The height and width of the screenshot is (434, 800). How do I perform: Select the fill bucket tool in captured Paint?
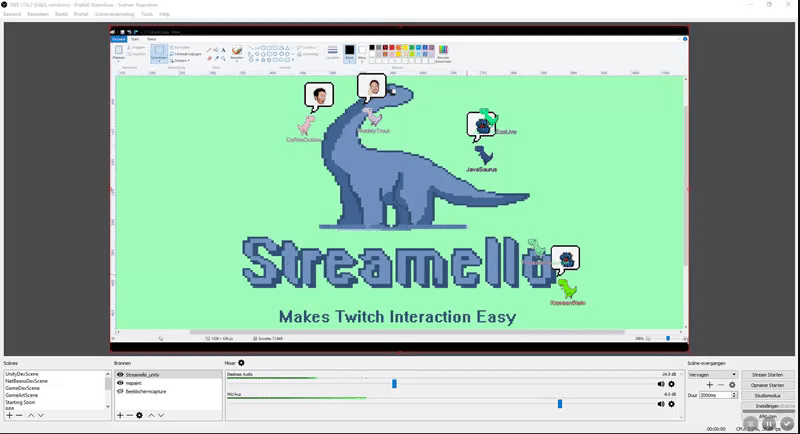[x=216, y=50]
